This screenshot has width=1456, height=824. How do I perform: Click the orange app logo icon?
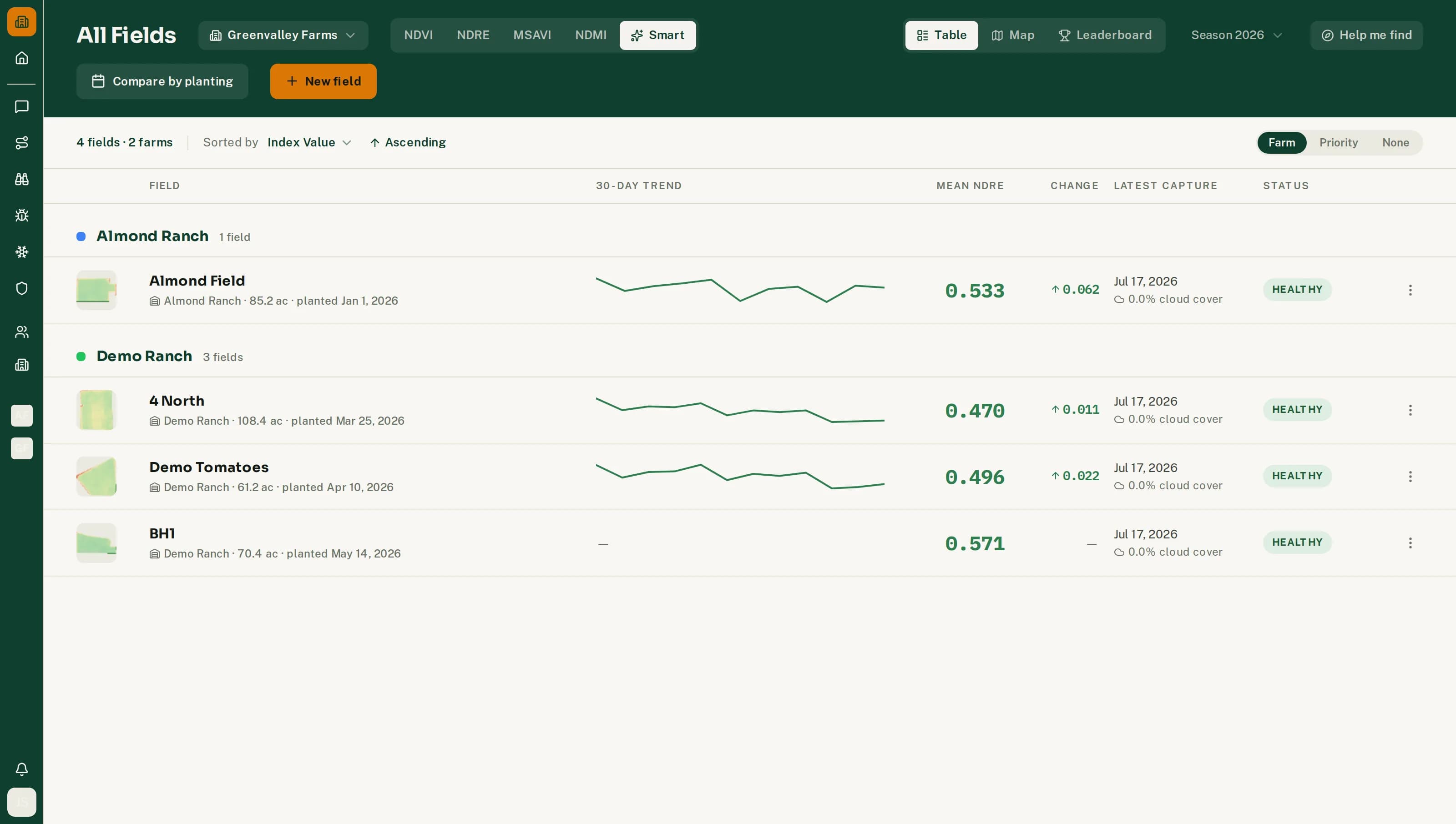(21, 21)
